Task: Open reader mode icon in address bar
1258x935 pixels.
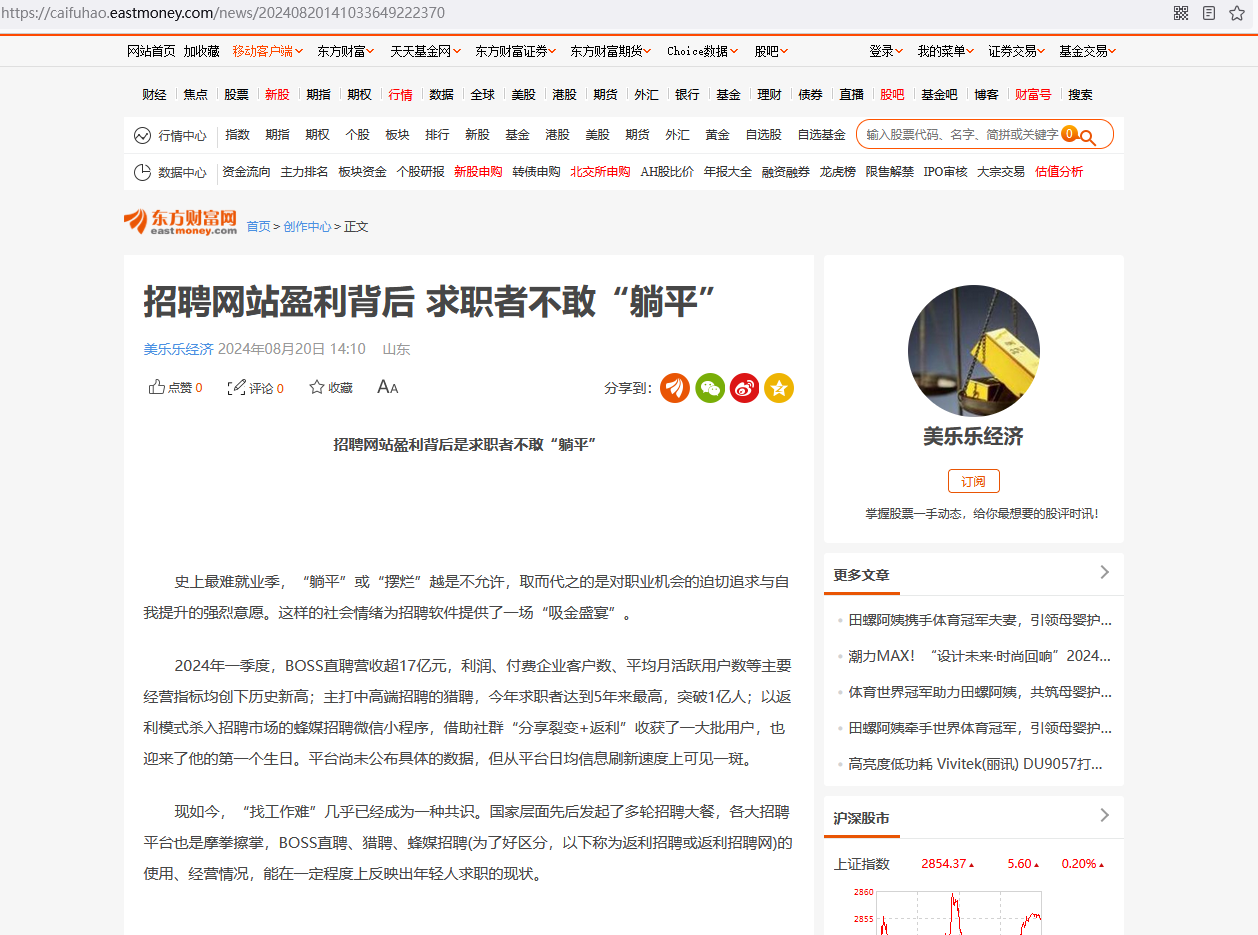Action: [1209, 13]
